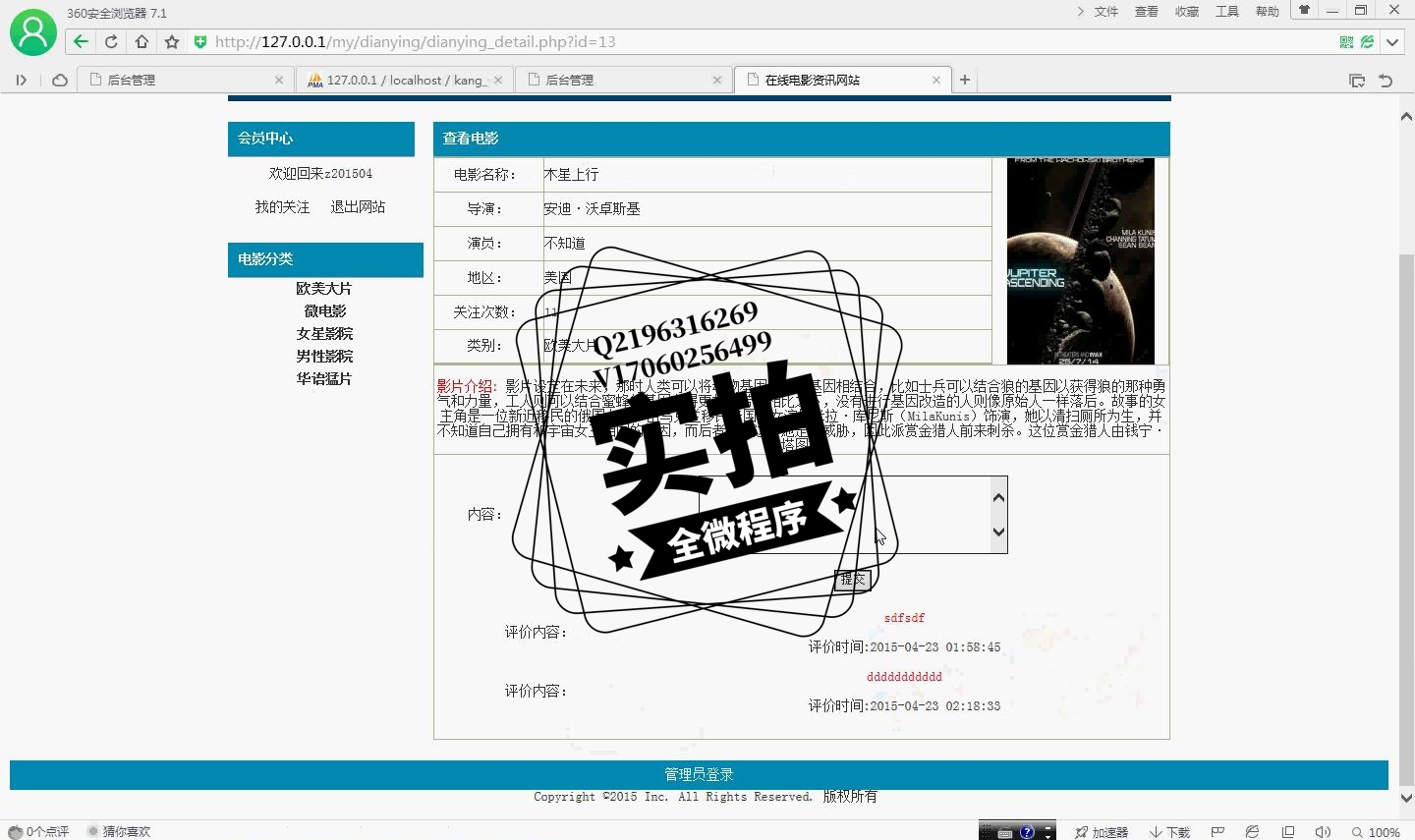This screenshot has width=1415, height=840.
Task: Open the tab list icon at right
Action: click(x=1357, y=81)
